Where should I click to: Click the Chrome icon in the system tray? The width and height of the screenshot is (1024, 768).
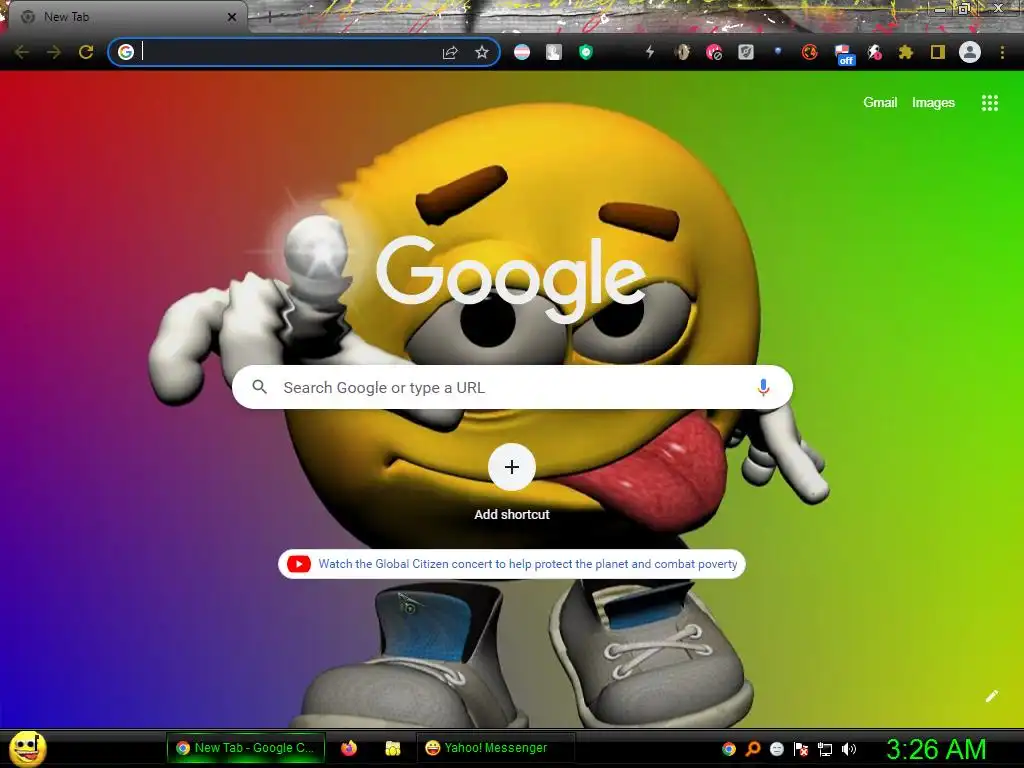click(729, 749)
